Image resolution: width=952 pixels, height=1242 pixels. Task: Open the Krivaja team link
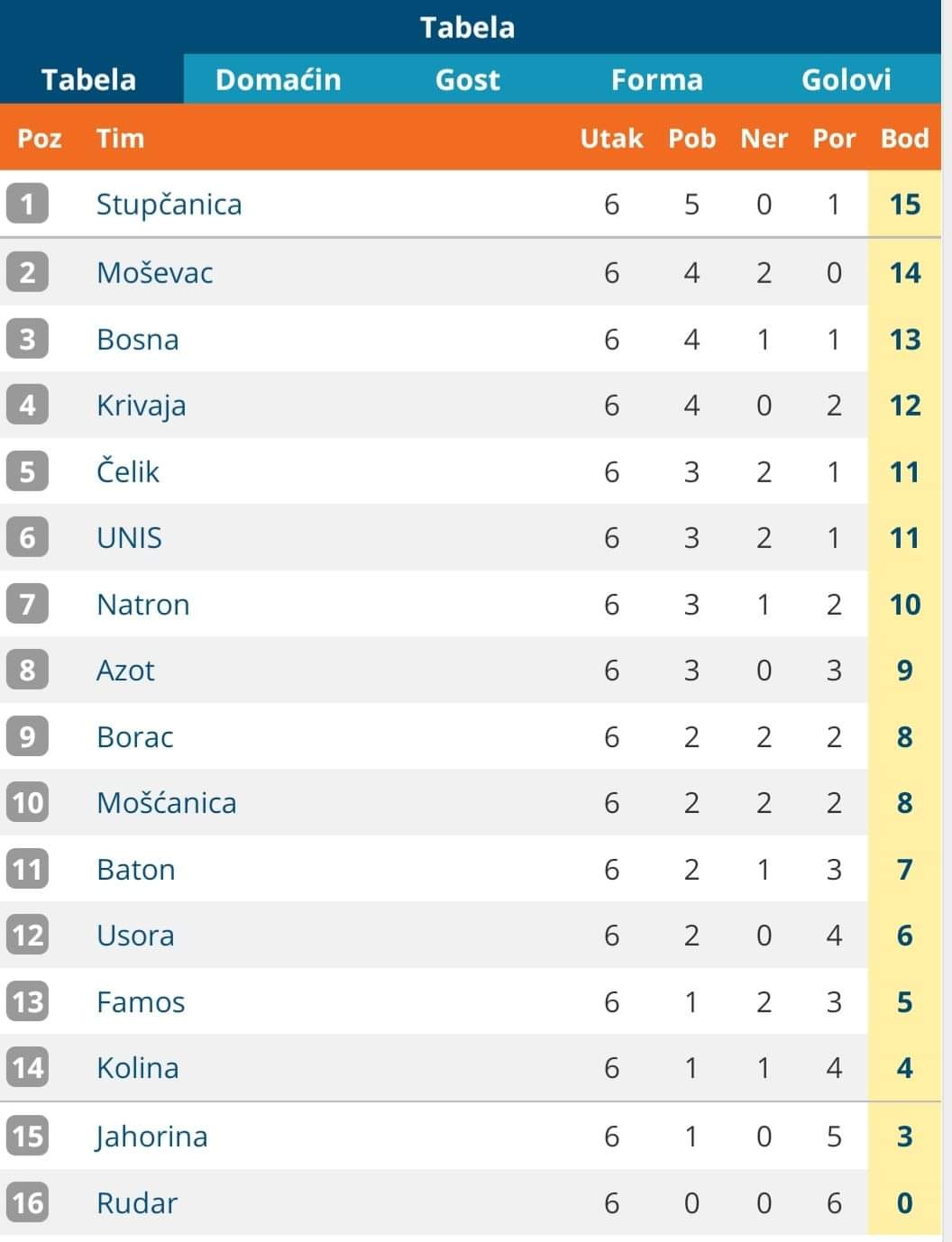(x=141, y=406)
